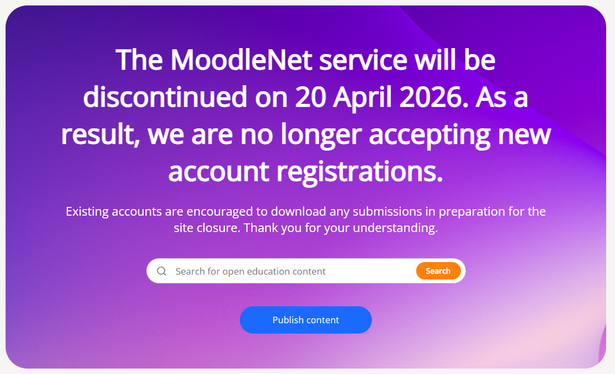Click 'As a' at end of headline's second line
The height and width of the screenshot is (374, 615).
[x=502, y=97]
